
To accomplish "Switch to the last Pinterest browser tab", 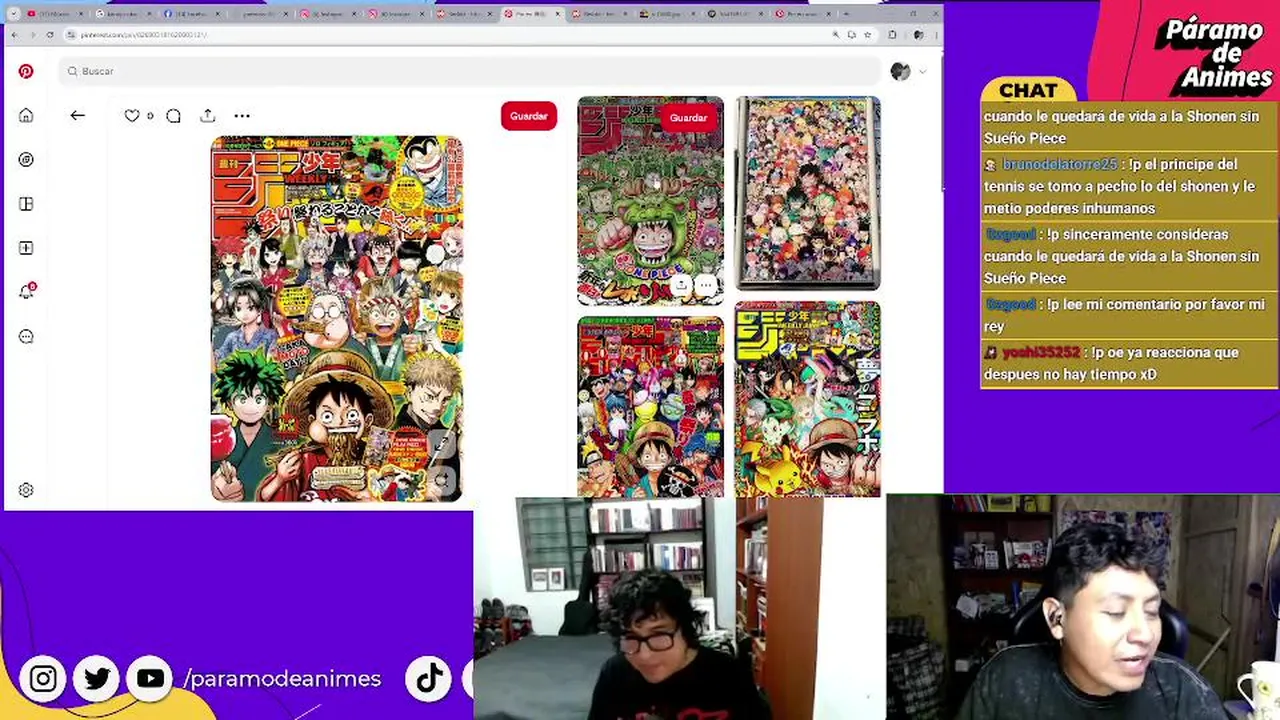I will (x=804, y=14).
